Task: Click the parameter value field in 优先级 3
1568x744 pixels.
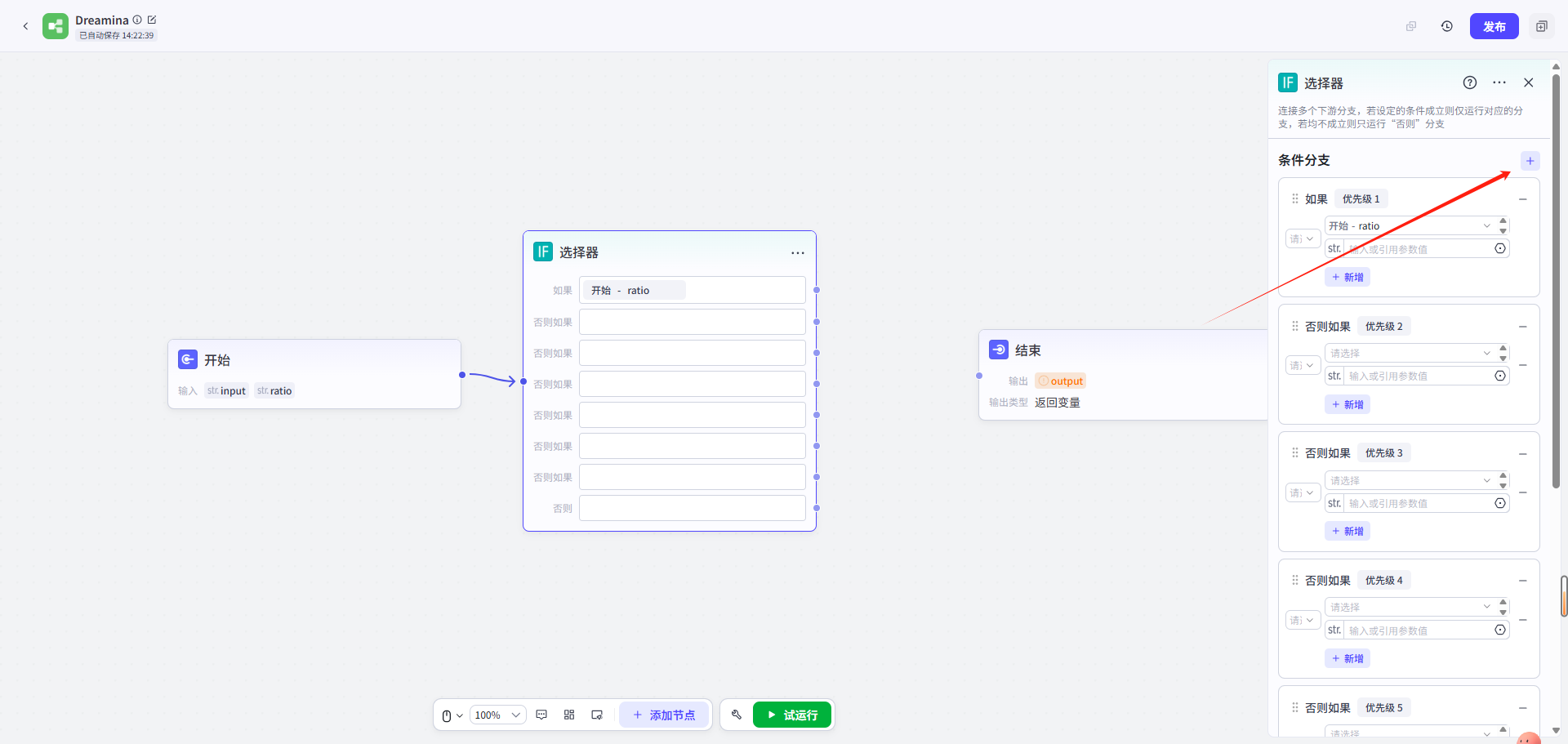Action: (x=1418, y=503)
